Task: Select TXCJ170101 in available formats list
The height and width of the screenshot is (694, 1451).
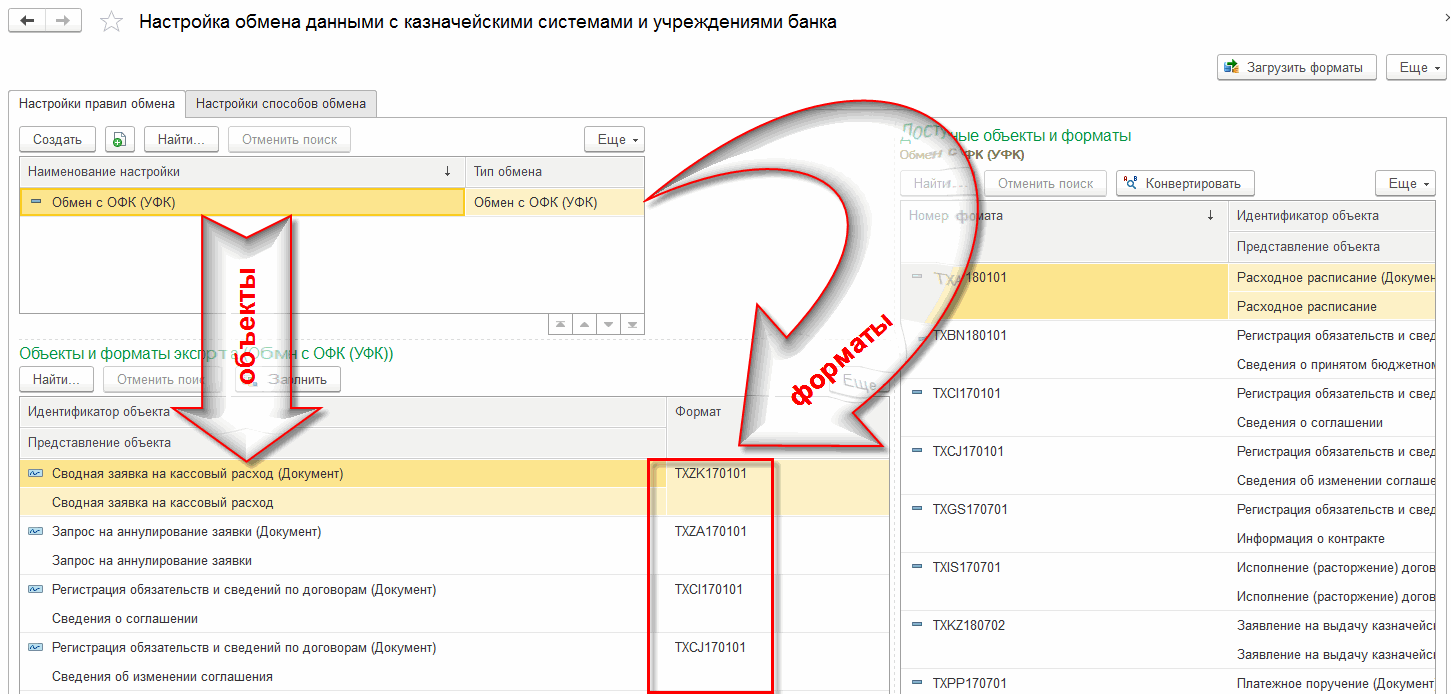Action: tap(969, 452)
